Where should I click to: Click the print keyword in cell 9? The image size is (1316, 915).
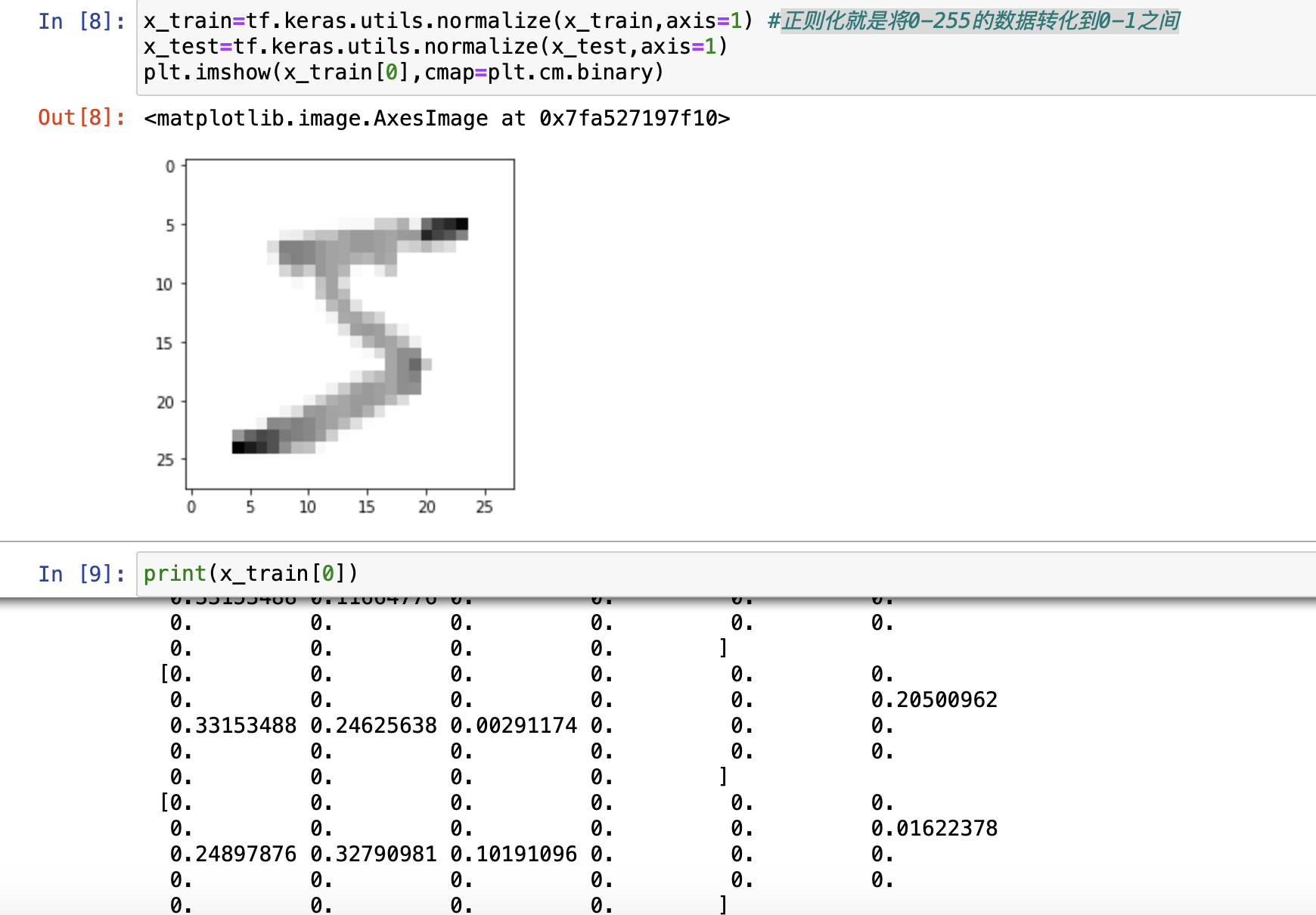tap(175, 573)
